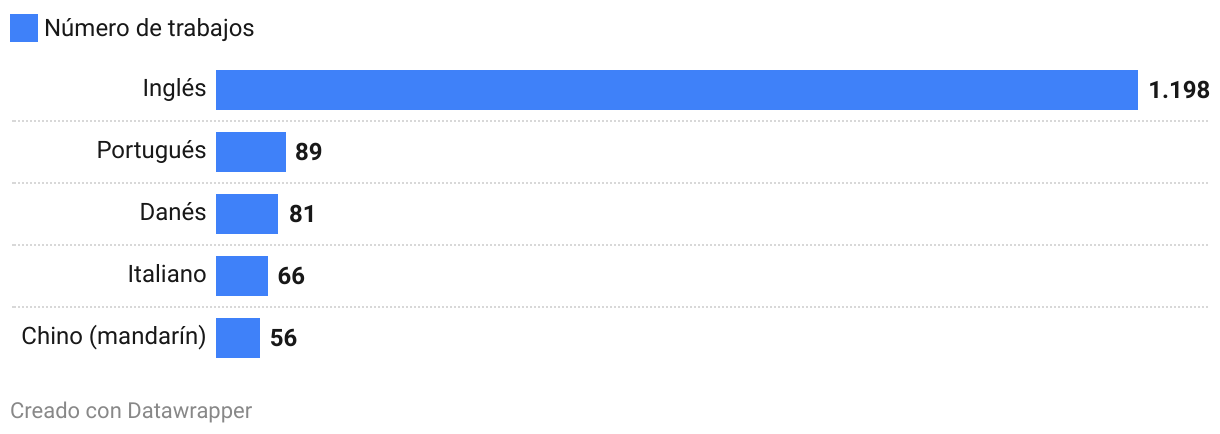Click the blue legend color swatch
The width and height of the screenshot is (1220, 434).
tap(24, 29)
